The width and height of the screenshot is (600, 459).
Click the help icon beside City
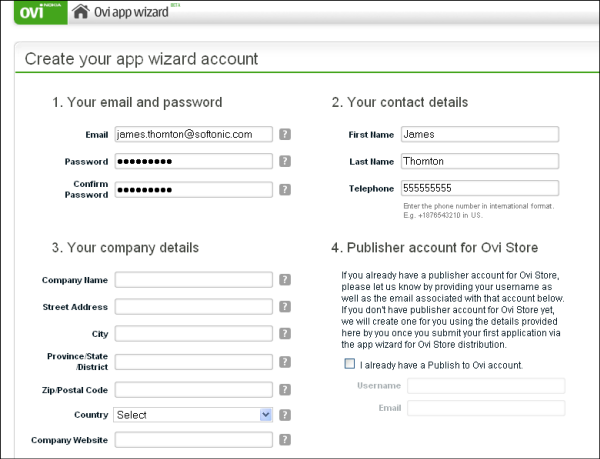pyautogui.click(x=285, y=334)
